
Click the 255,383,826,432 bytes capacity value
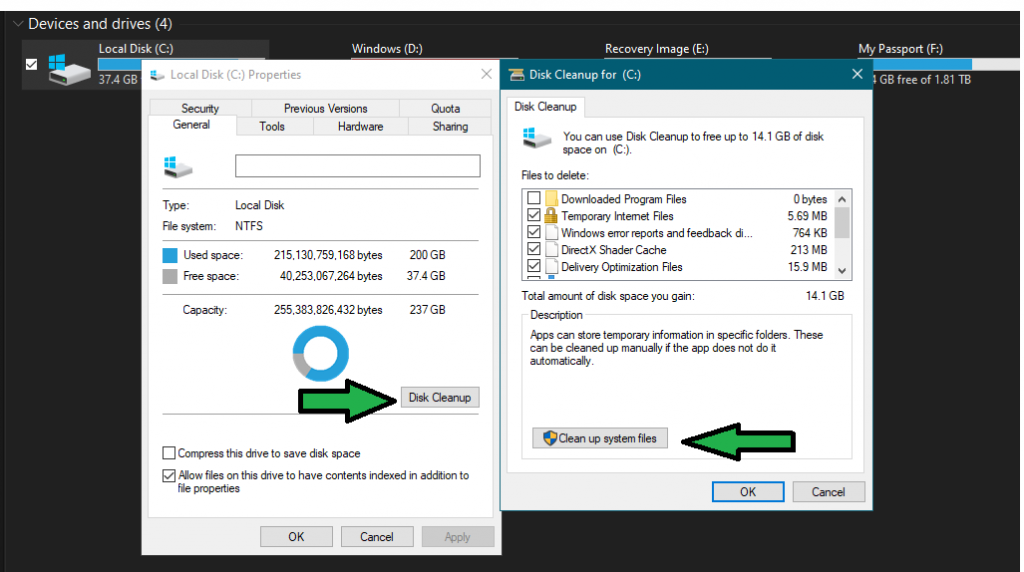coord(328,310)
